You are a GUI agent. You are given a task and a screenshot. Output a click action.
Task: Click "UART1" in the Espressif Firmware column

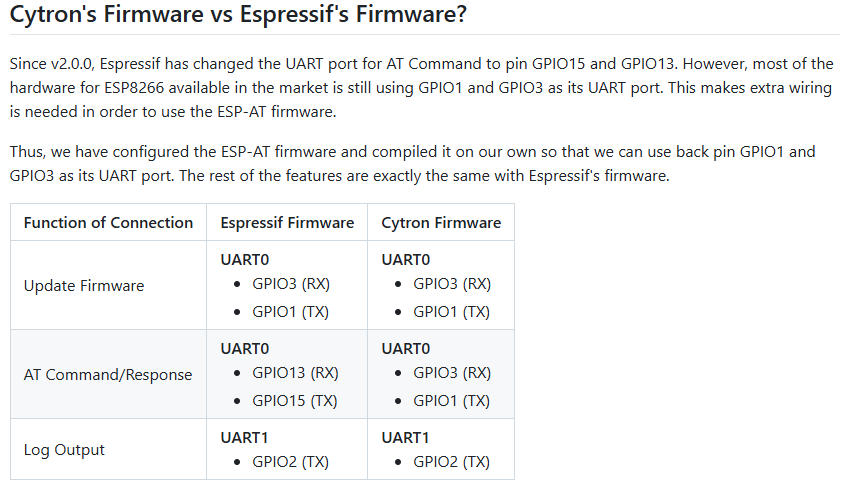[244, 437]
